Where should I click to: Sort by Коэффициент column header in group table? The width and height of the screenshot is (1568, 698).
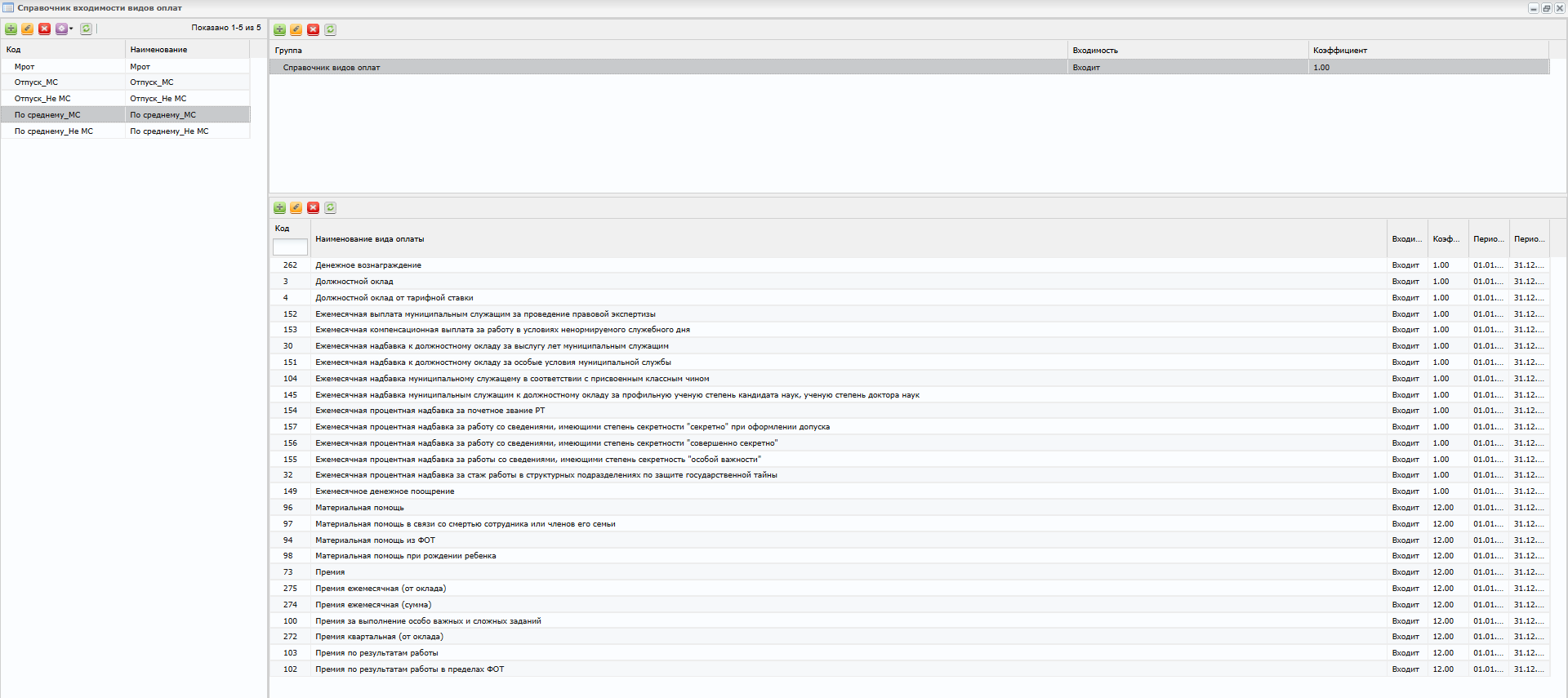click(x=1340, y=51)
